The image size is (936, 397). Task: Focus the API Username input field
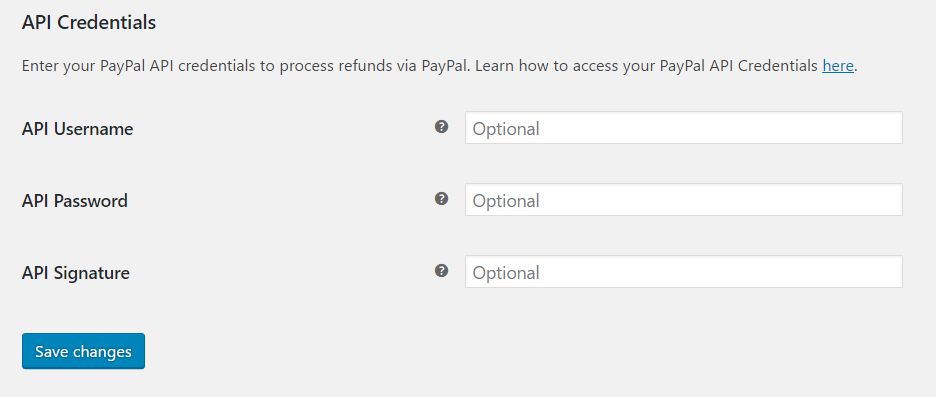[683, 128]
